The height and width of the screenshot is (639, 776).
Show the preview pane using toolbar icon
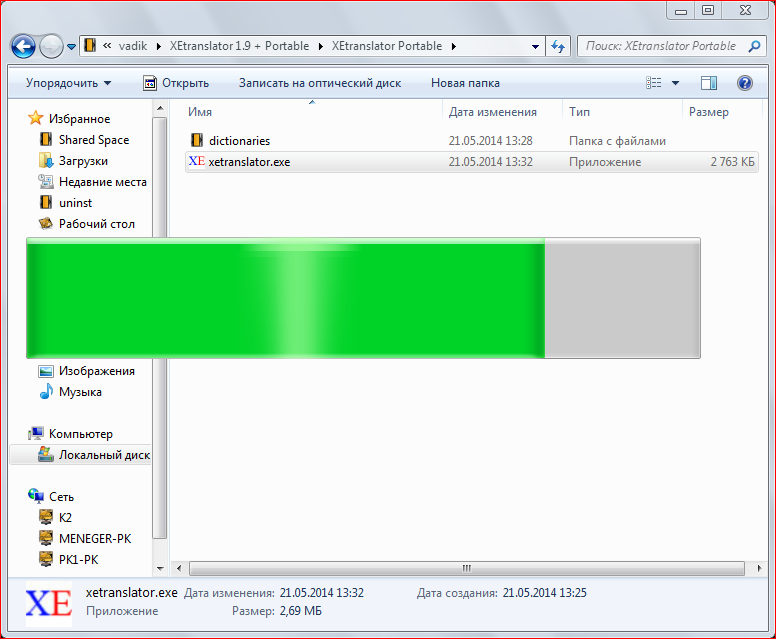[709, 83]
